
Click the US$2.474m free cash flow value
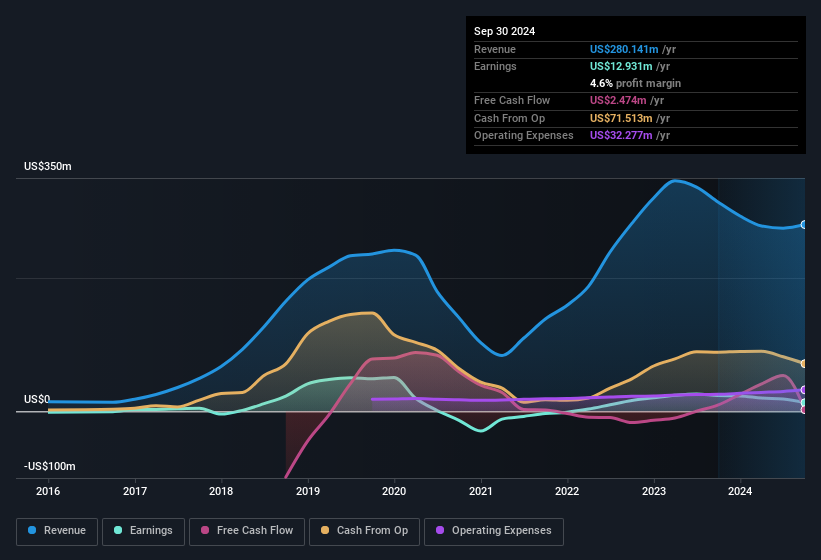click(x=618, y=100)
